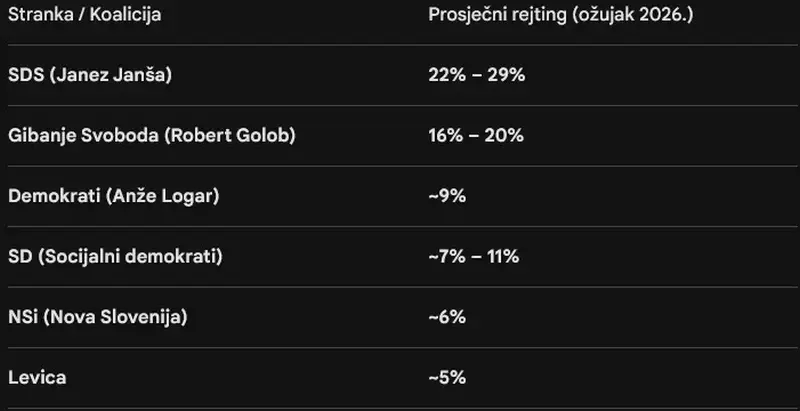Click the ~7% – 11% rating value

(473, 257)
